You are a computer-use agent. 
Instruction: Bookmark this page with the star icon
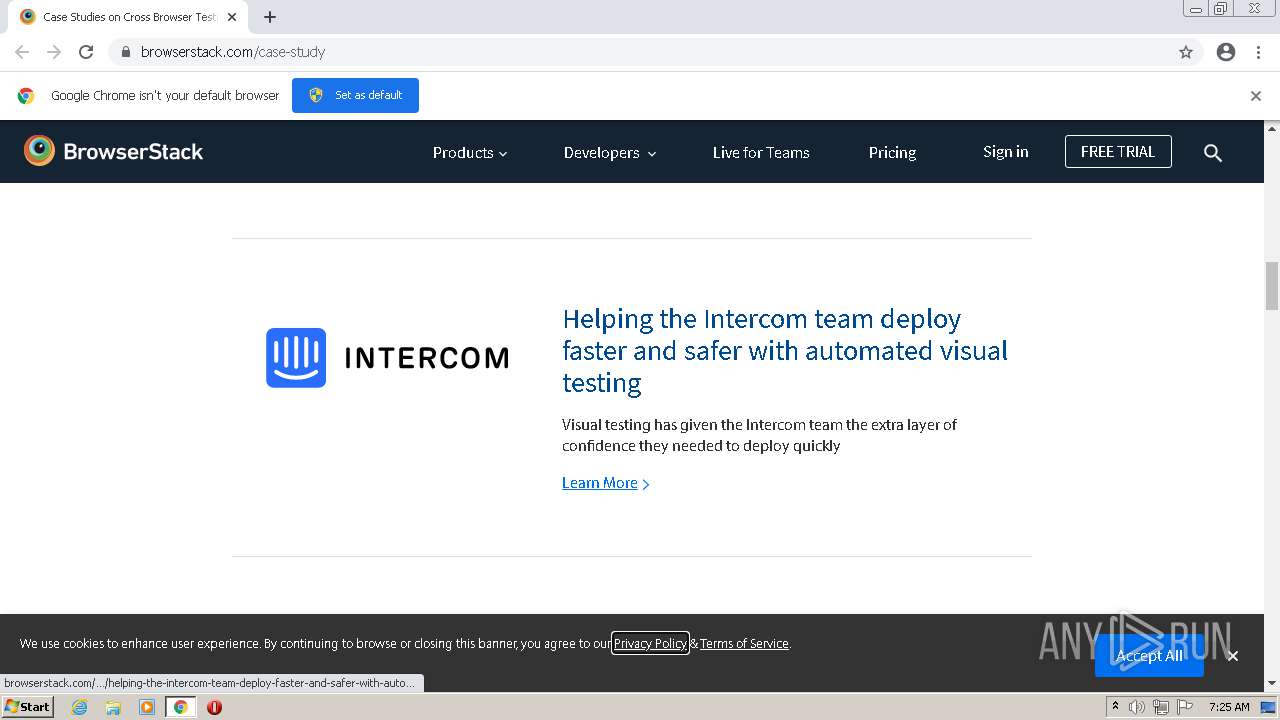point(1186,52)
